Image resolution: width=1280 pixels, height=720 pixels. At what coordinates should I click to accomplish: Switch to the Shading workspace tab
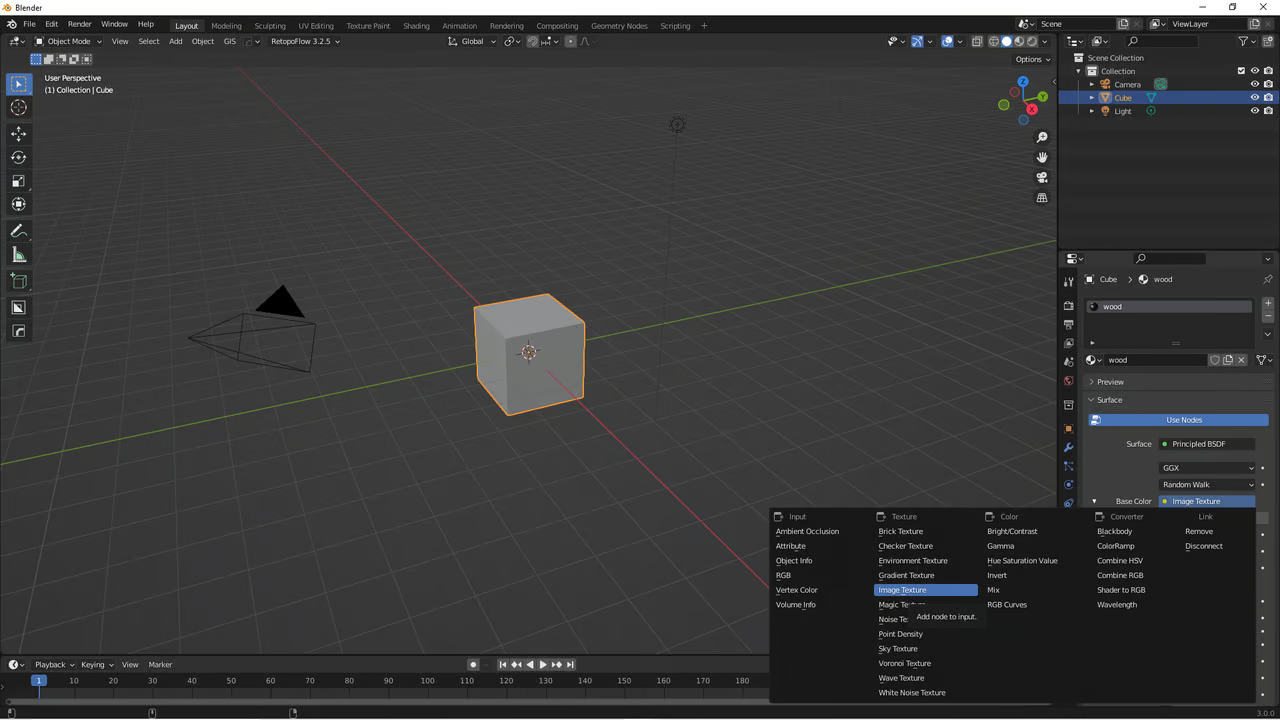click(x=416, y=25)
